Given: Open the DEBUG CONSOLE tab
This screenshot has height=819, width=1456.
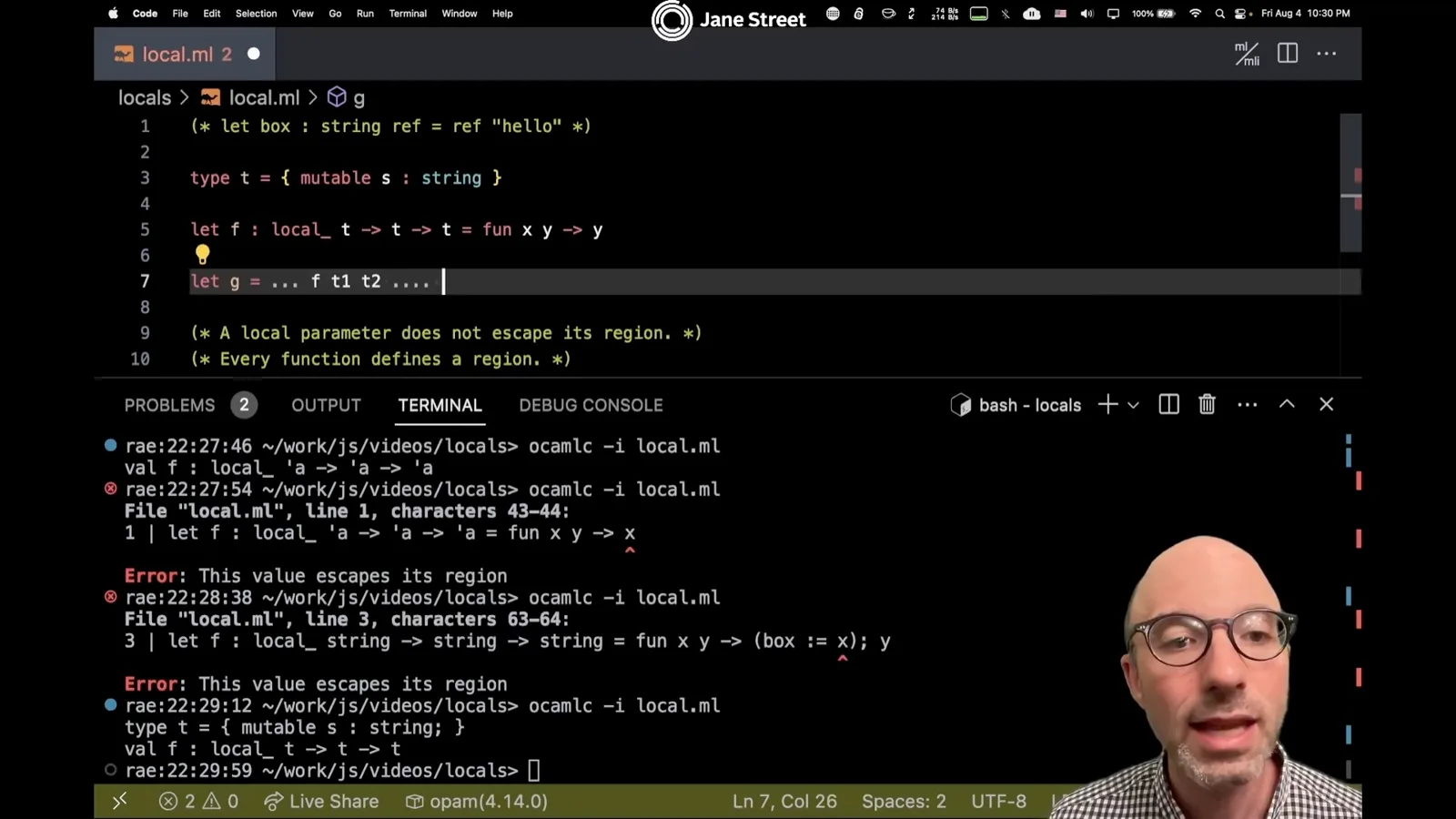Looking at the screenshot, I should coord(591,405).
